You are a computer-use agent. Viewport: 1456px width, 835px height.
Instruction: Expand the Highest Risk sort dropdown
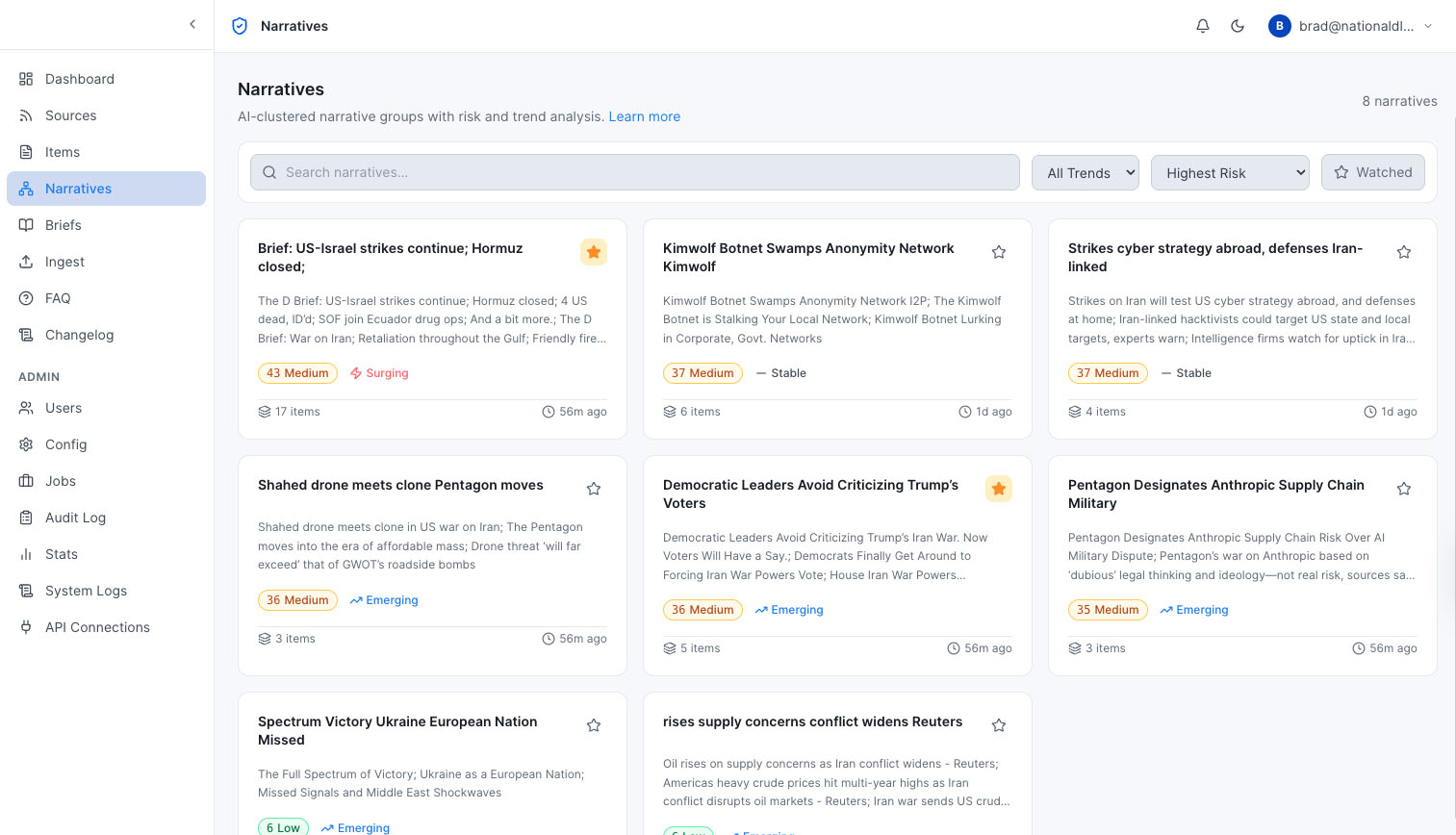[1229, 173]
